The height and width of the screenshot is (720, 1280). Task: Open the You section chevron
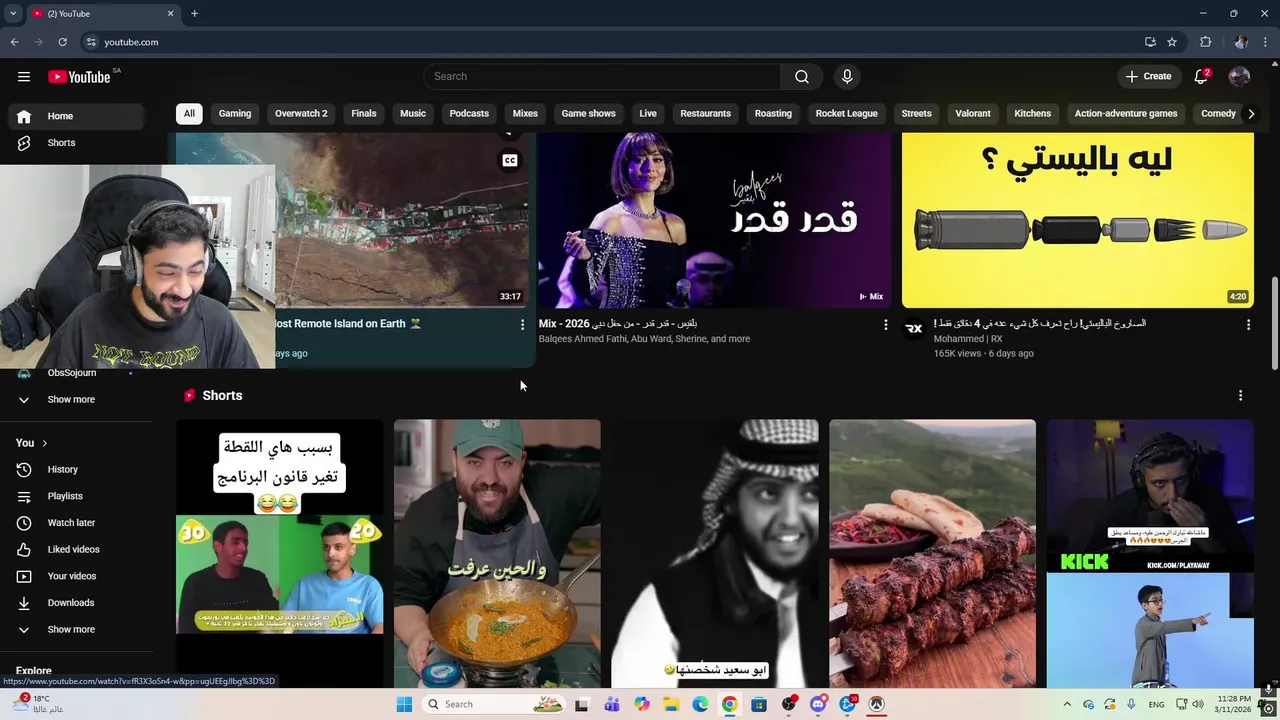click(44, 443)
